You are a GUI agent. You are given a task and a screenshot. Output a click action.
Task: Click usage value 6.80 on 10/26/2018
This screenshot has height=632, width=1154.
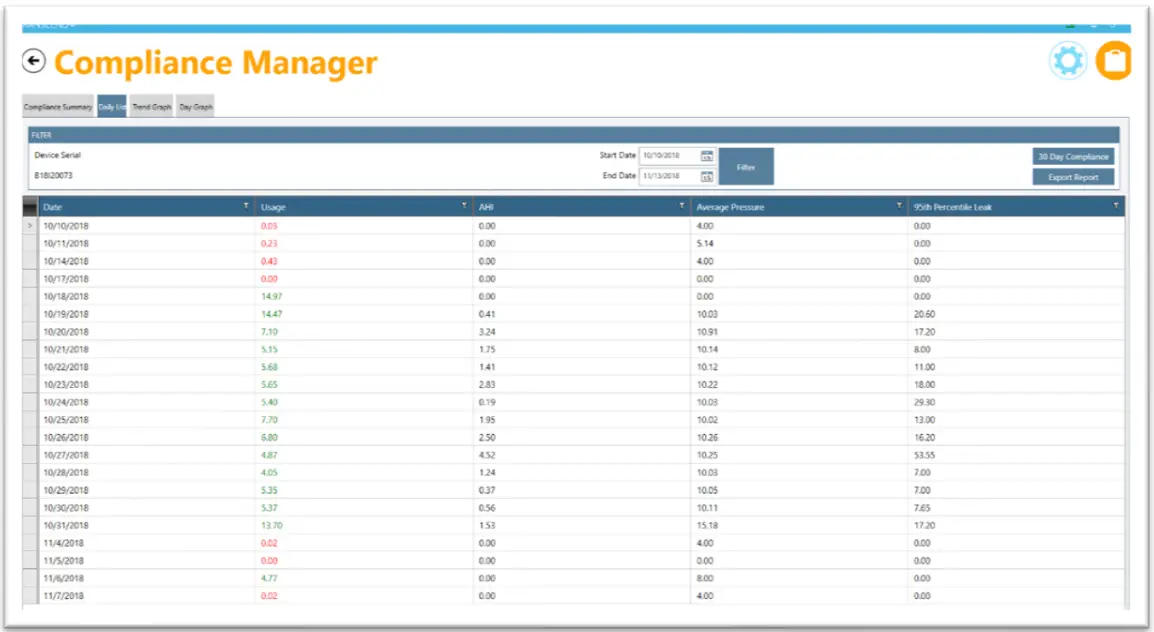pos(269,438)
